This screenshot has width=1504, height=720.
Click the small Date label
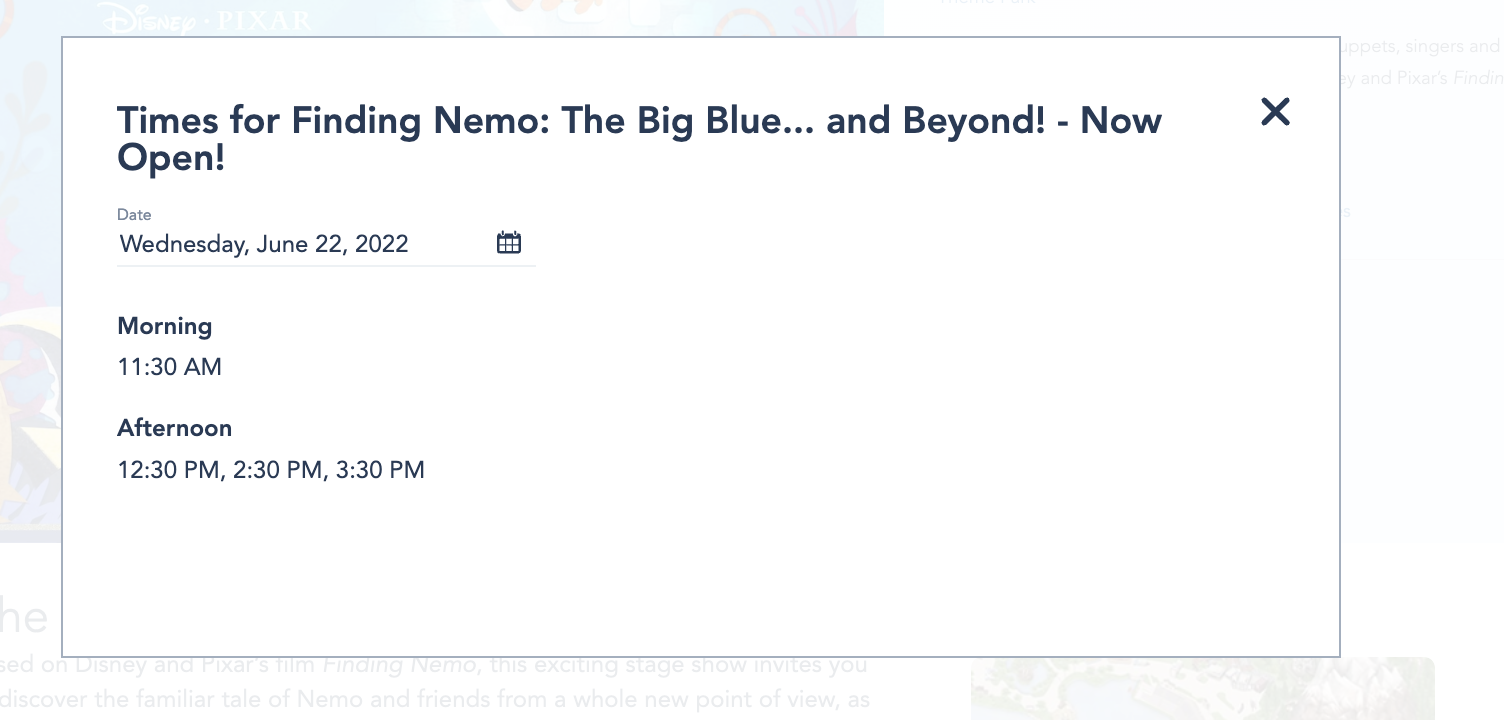pos(134,214)
